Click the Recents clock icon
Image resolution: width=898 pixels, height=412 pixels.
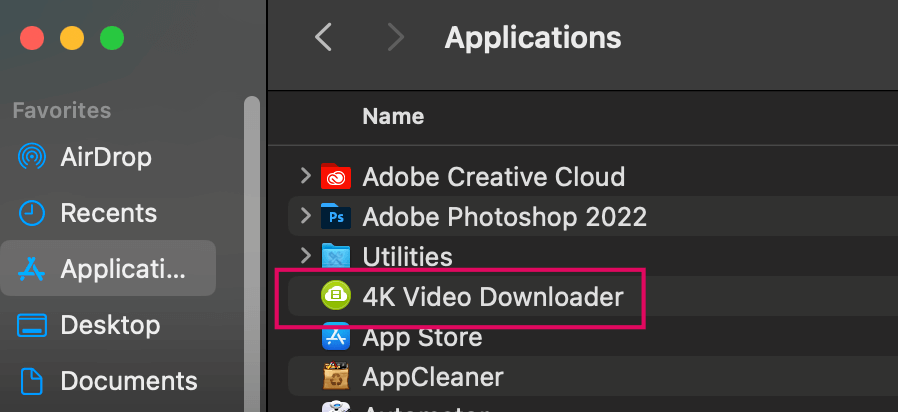tap(32, 213)
